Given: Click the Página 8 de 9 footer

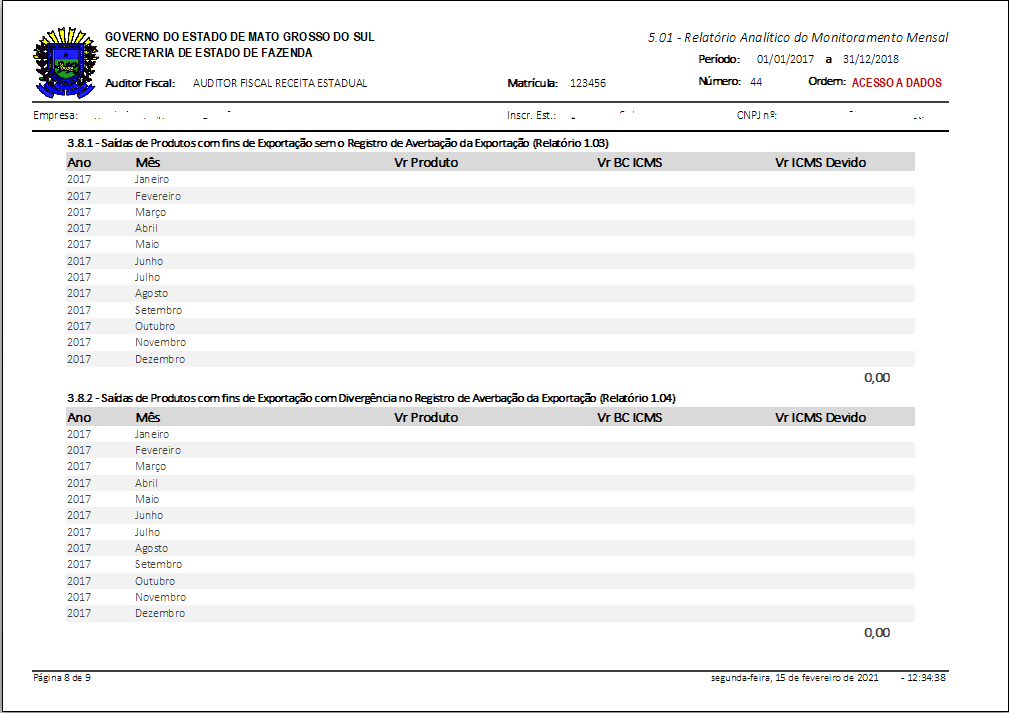Looking at the screenshot, I should (62, 678).
